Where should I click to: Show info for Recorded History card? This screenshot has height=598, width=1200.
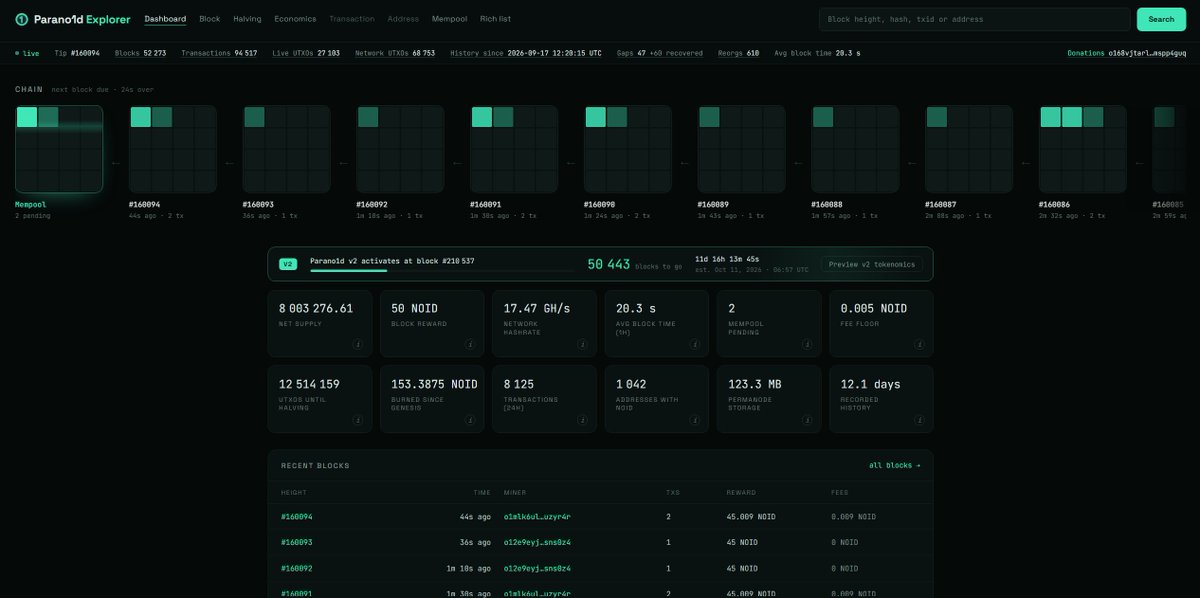tap(919, 420)
